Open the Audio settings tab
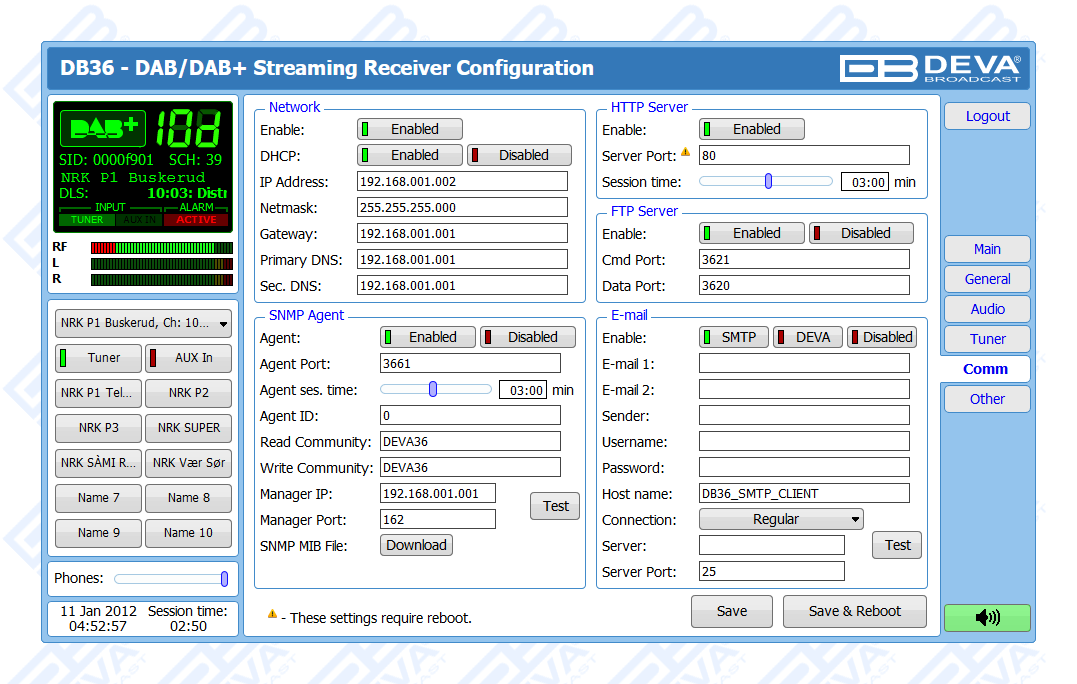 [x=987, y=309]
